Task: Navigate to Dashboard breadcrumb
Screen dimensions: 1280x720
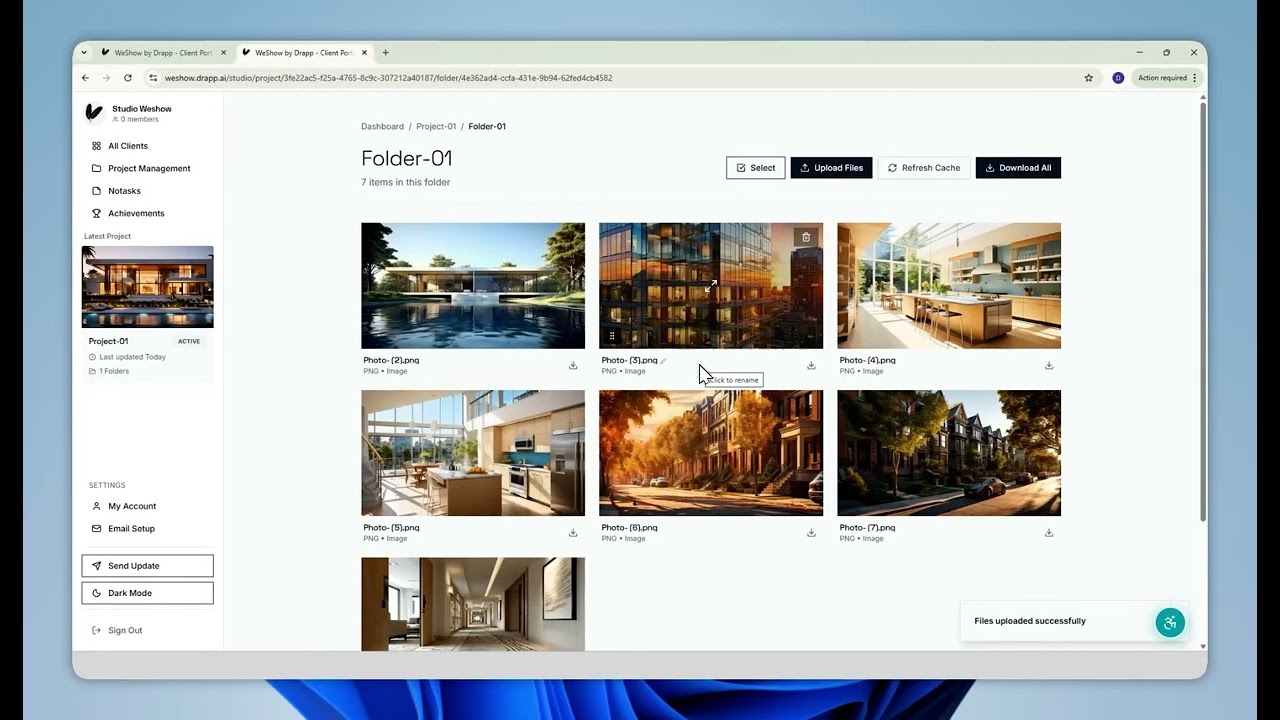Action: point(382,127)
